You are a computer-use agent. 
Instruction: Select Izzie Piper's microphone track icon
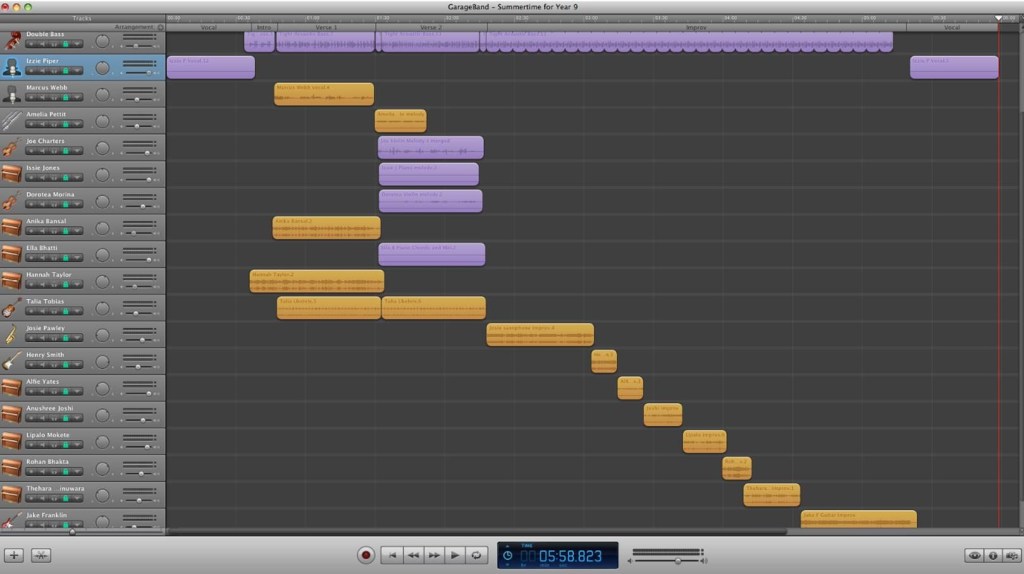(11, 67)
